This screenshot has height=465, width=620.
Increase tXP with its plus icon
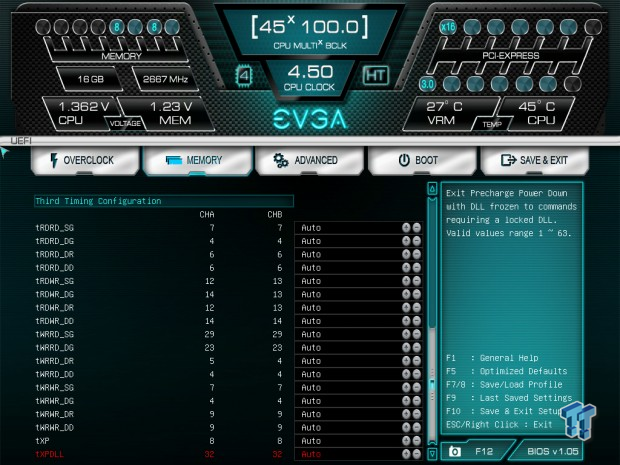click(406, 440)
